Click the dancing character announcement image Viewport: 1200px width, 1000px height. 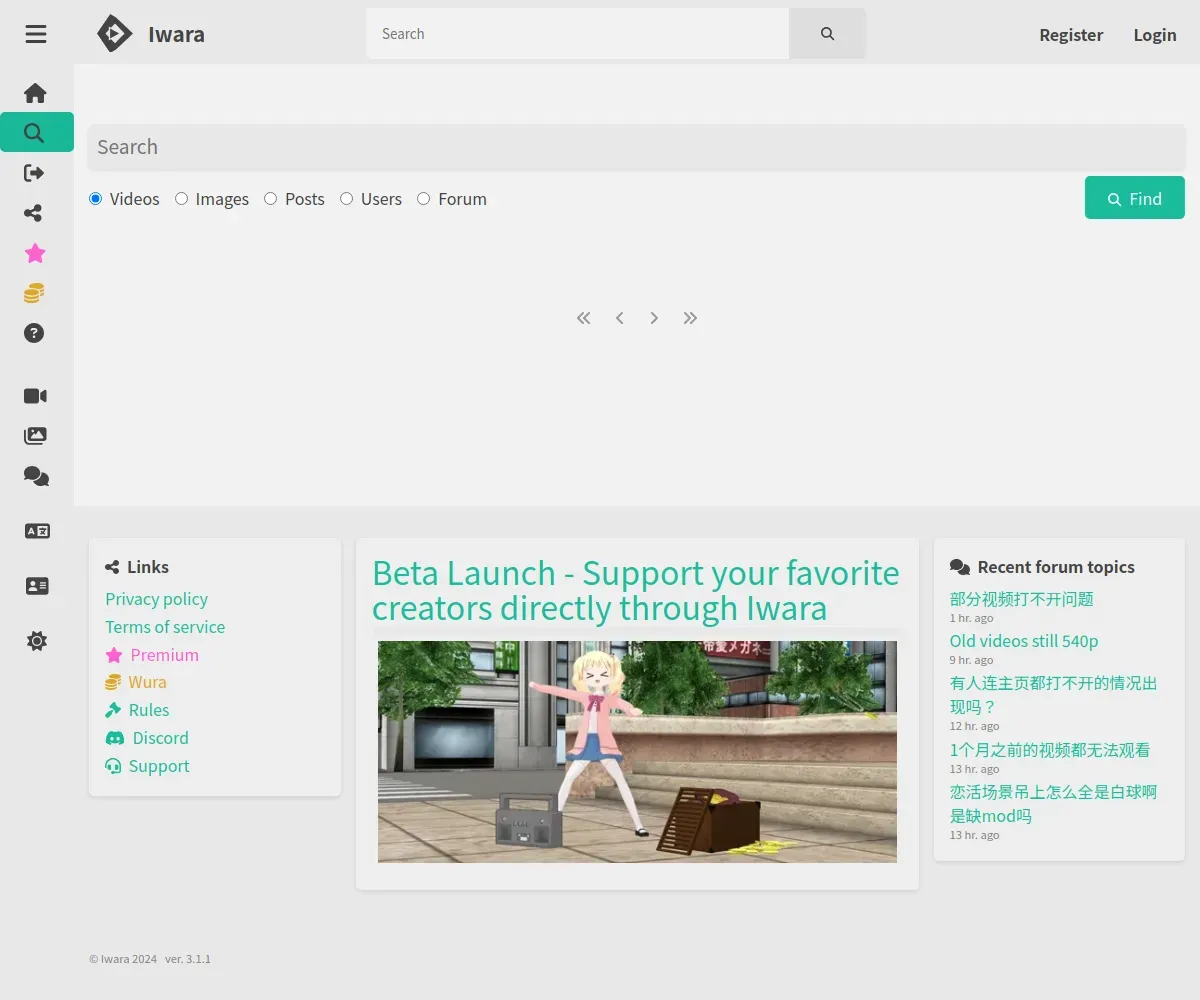click(x=637, y=752)
